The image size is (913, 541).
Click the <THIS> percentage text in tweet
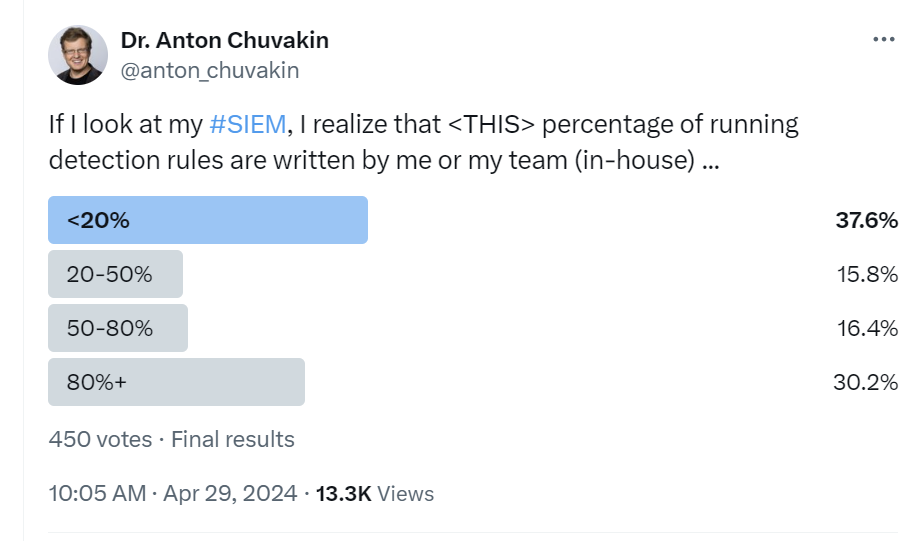tap(491, 124)
